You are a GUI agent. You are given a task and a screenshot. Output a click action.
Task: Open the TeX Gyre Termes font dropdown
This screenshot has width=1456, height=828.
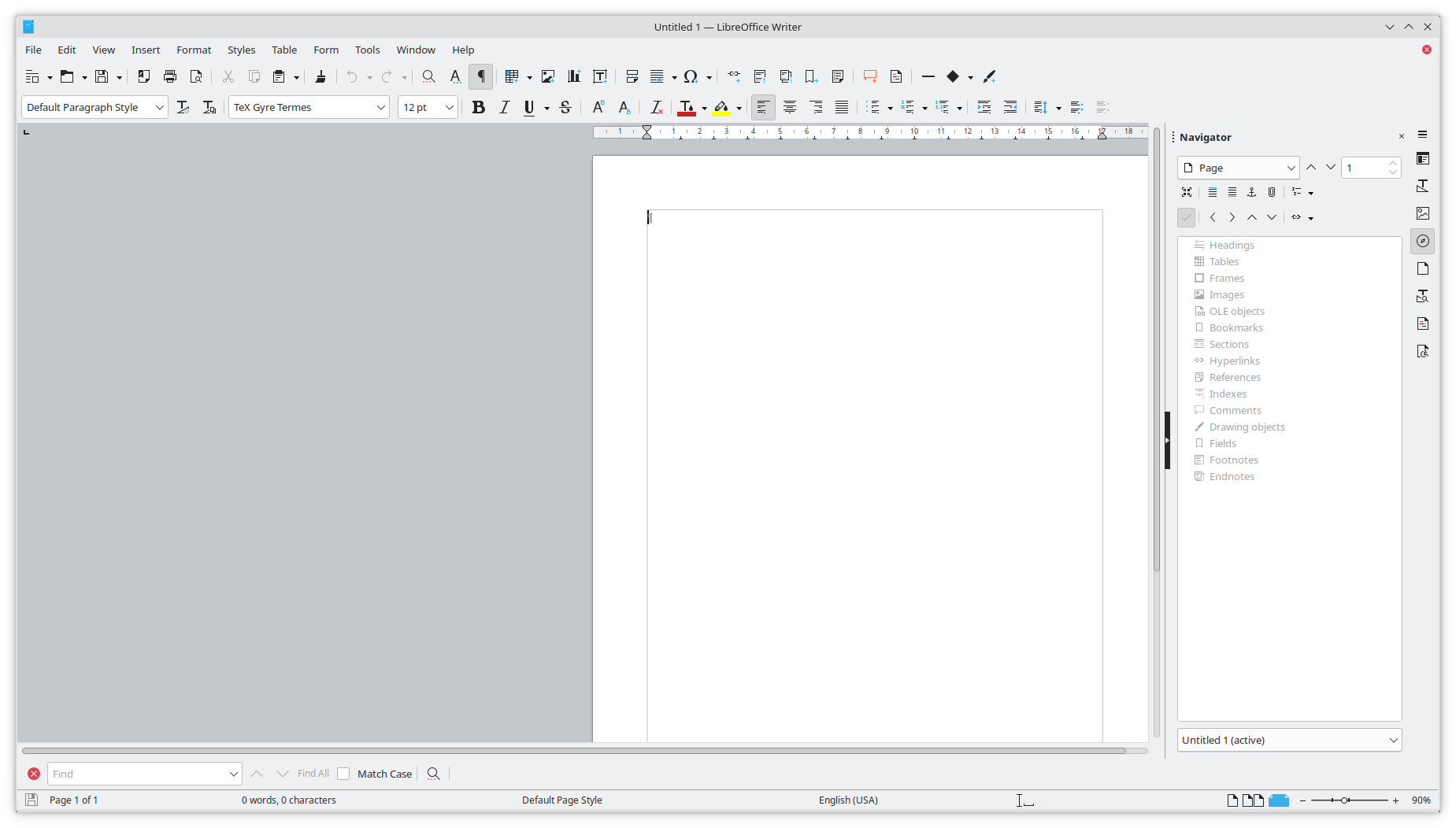click(x=380, y=107)
